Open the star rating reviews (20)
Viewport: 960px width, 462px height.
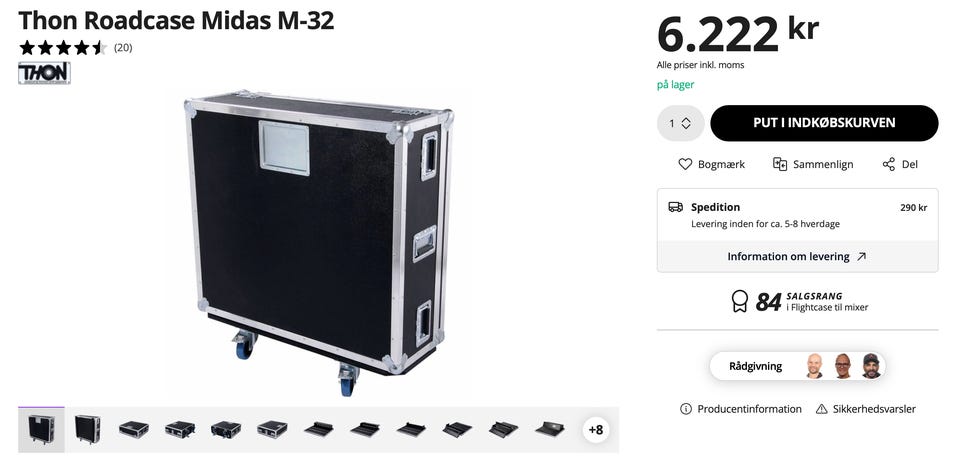75,48
